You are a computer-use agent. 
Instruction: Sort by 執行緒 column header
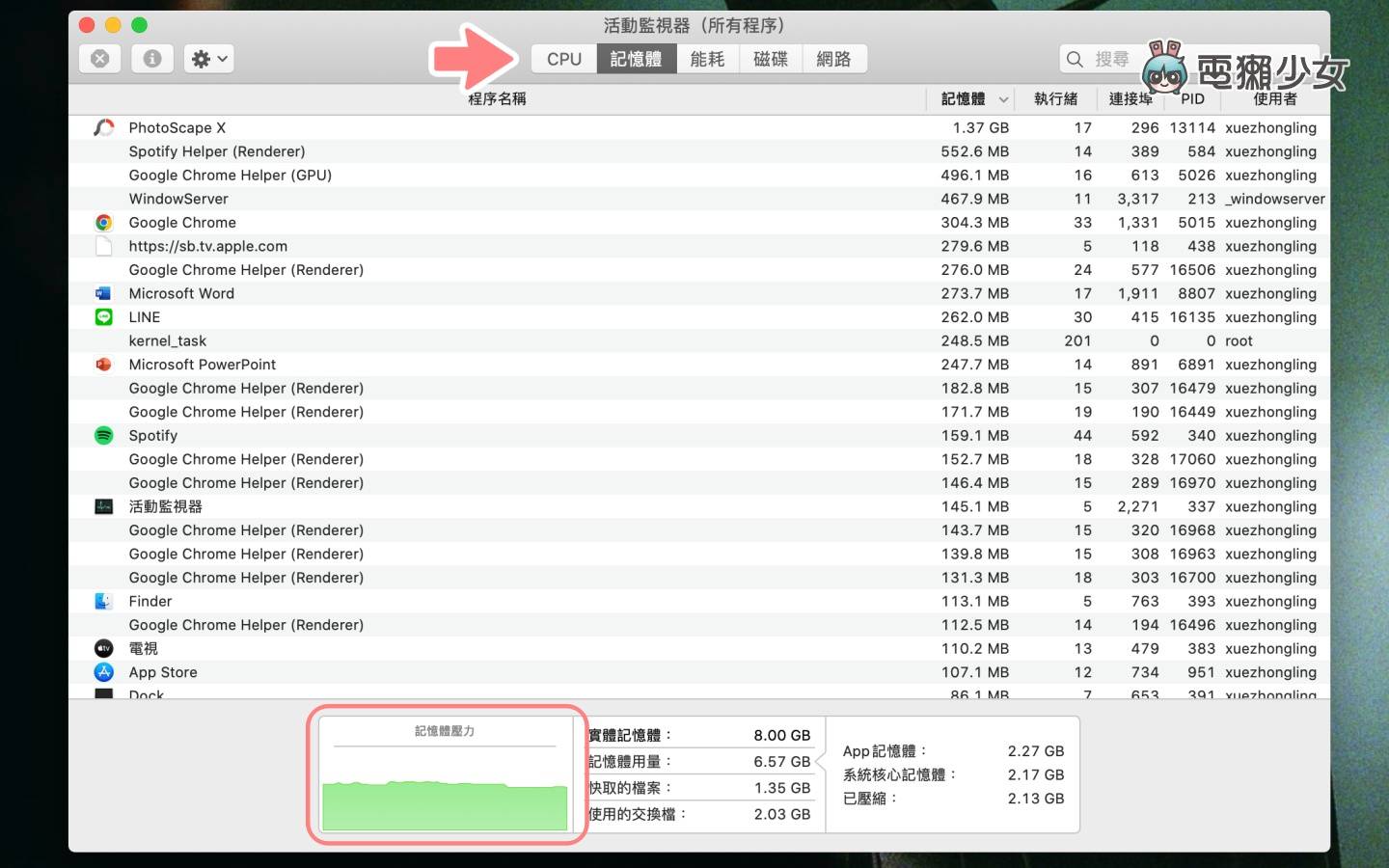(x=1055, y=98)
